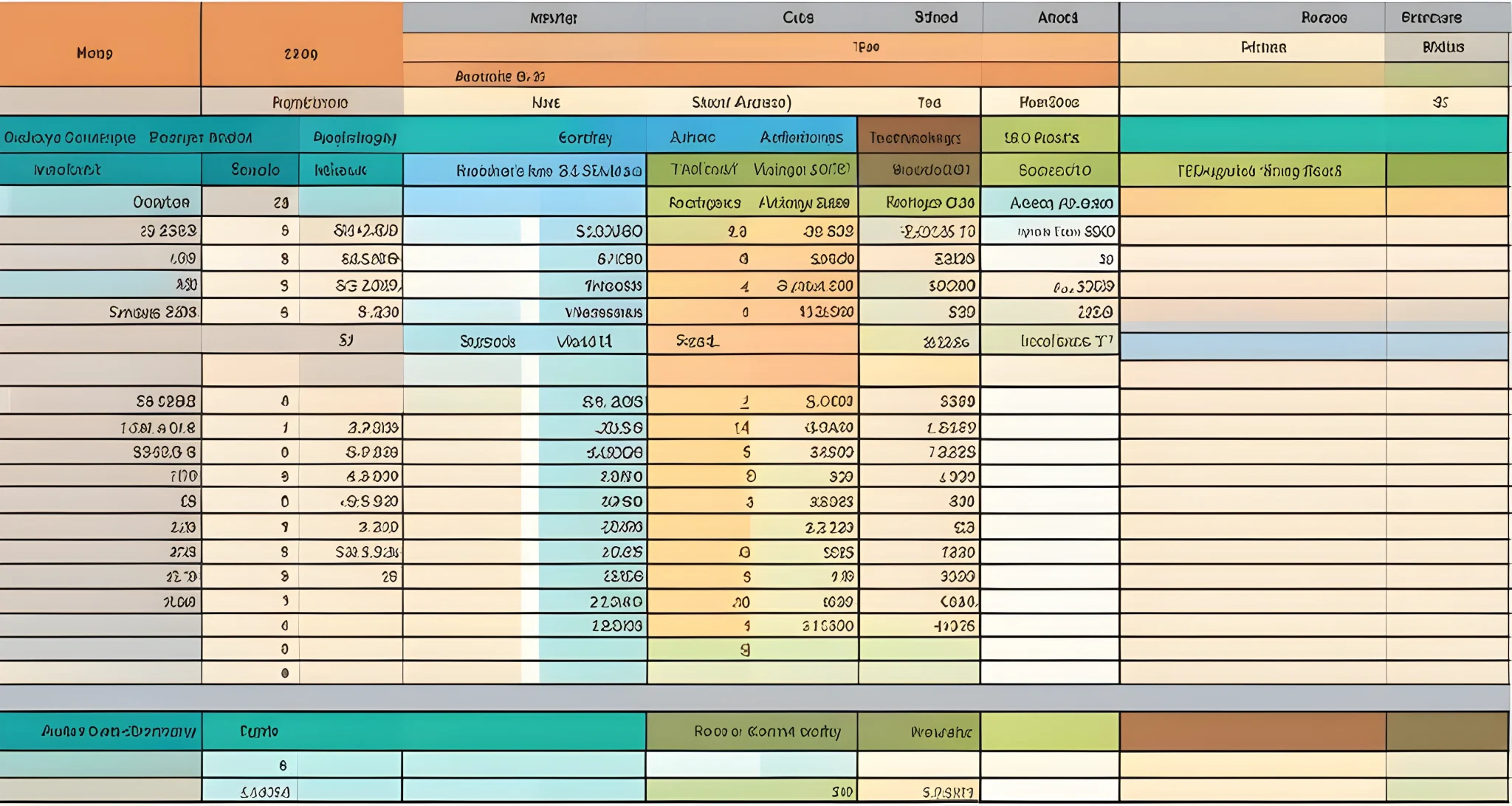Select the orange "Mong" header cell
1512x806 pixels.
(x=100, y=44)
